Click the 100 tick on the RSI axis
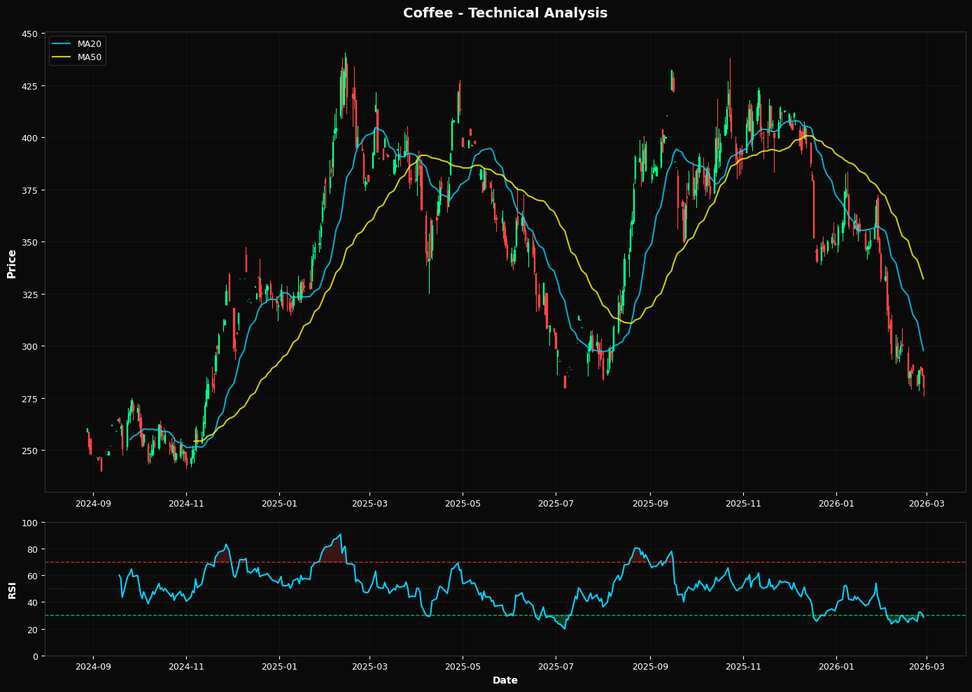This screenshot has width=972, height=692. (x=30, y=523)
